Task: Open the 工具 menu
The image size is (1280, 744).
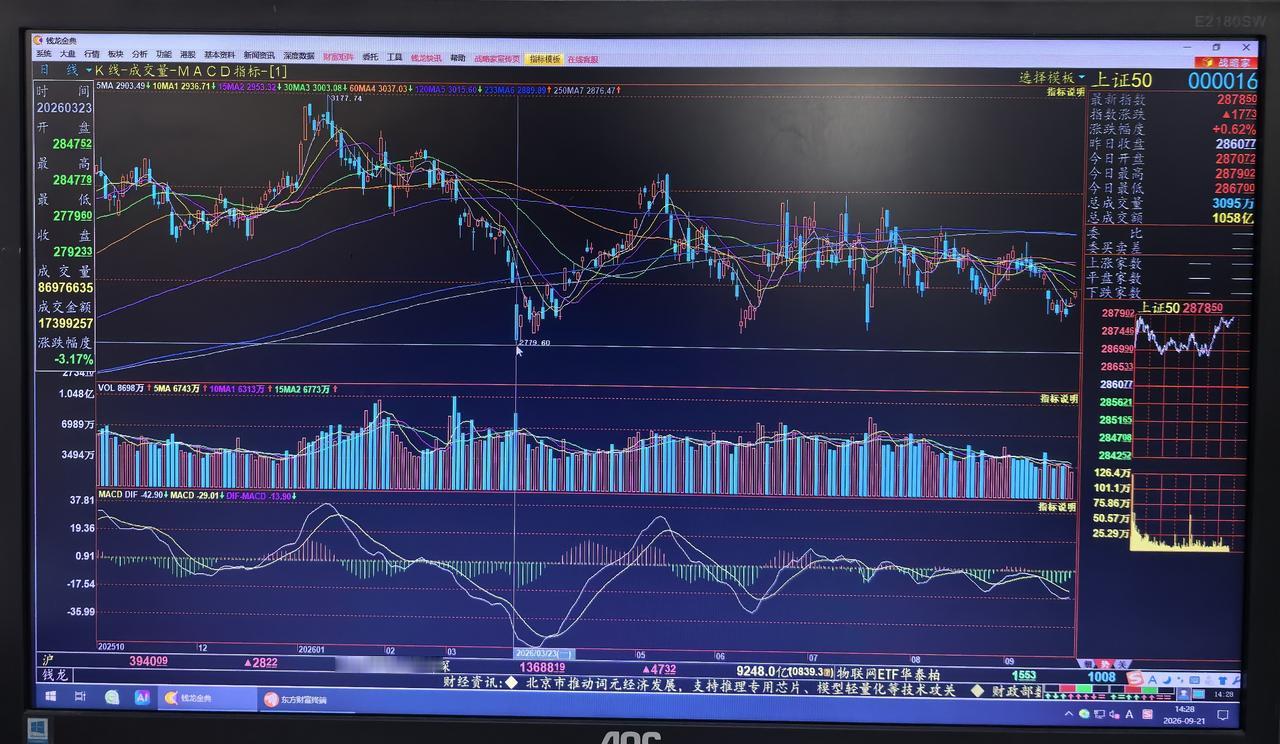Action: tap(395, 57)
